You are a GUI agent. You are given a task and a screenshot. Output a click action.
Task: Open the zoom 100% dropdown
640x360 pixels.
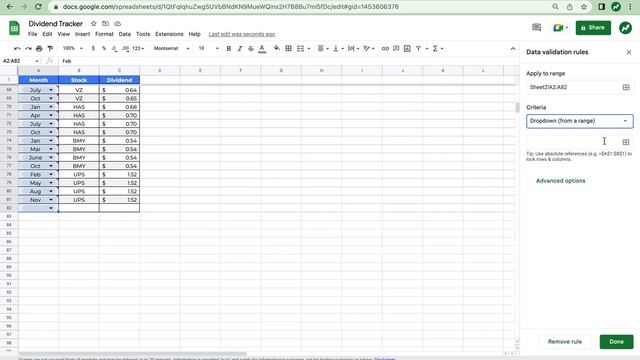pos(73,49)
